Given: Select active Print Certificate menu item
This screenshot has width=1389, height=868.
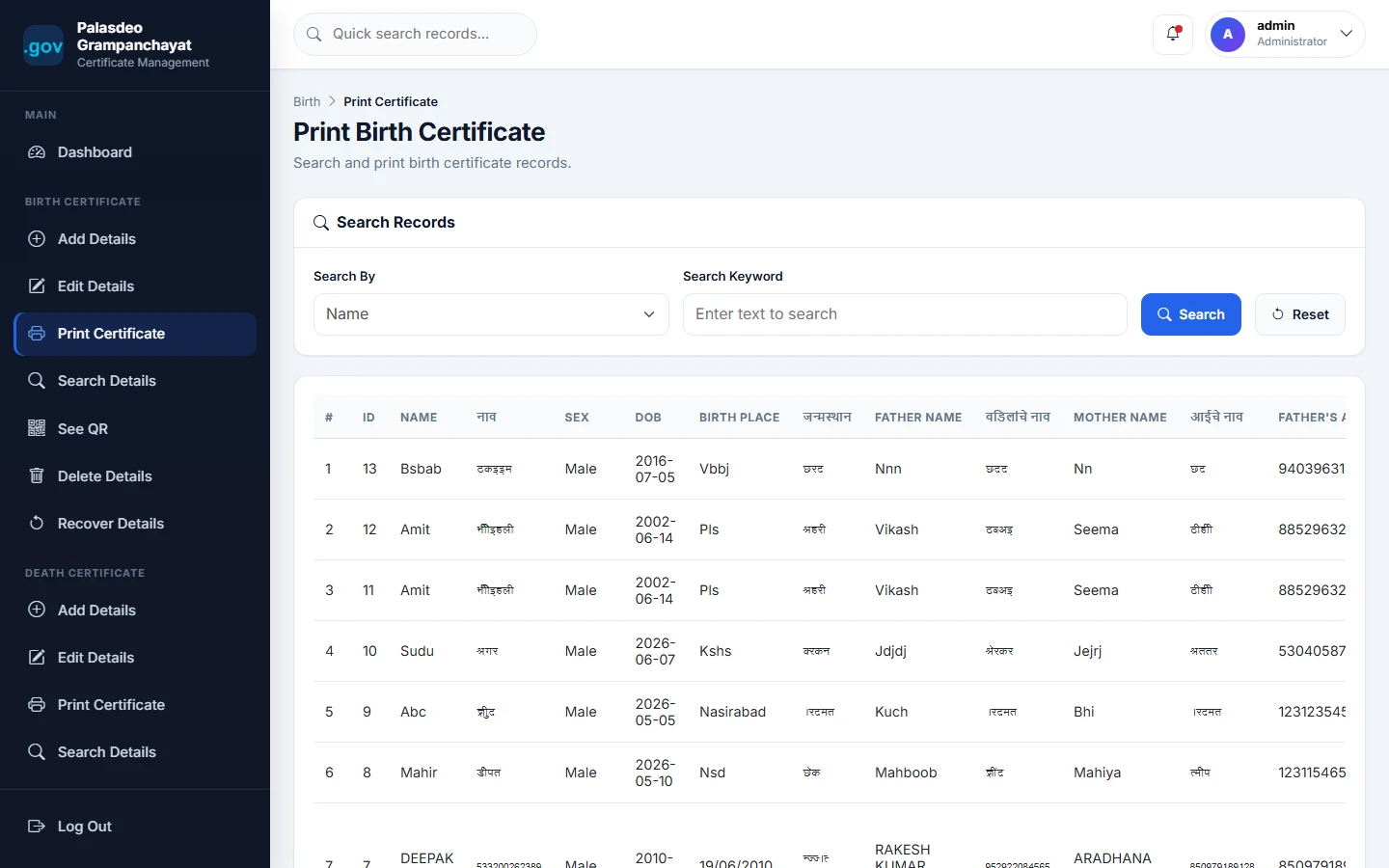Looking at the screenshot, I should click(135, 334).
